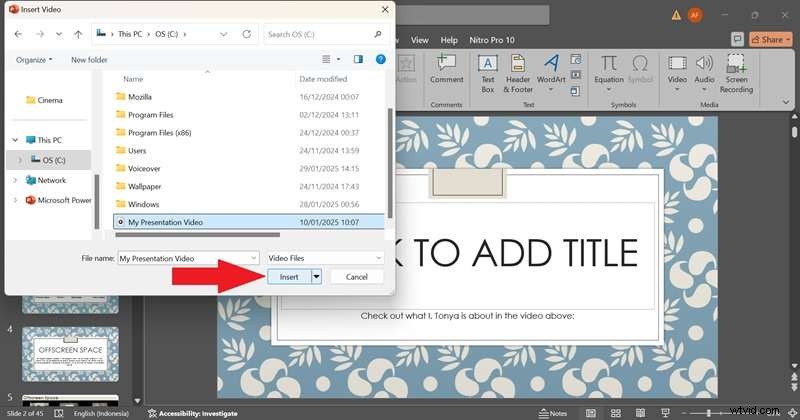Click the Insert button
The image size is (800, 420).
tap(289, 277)
